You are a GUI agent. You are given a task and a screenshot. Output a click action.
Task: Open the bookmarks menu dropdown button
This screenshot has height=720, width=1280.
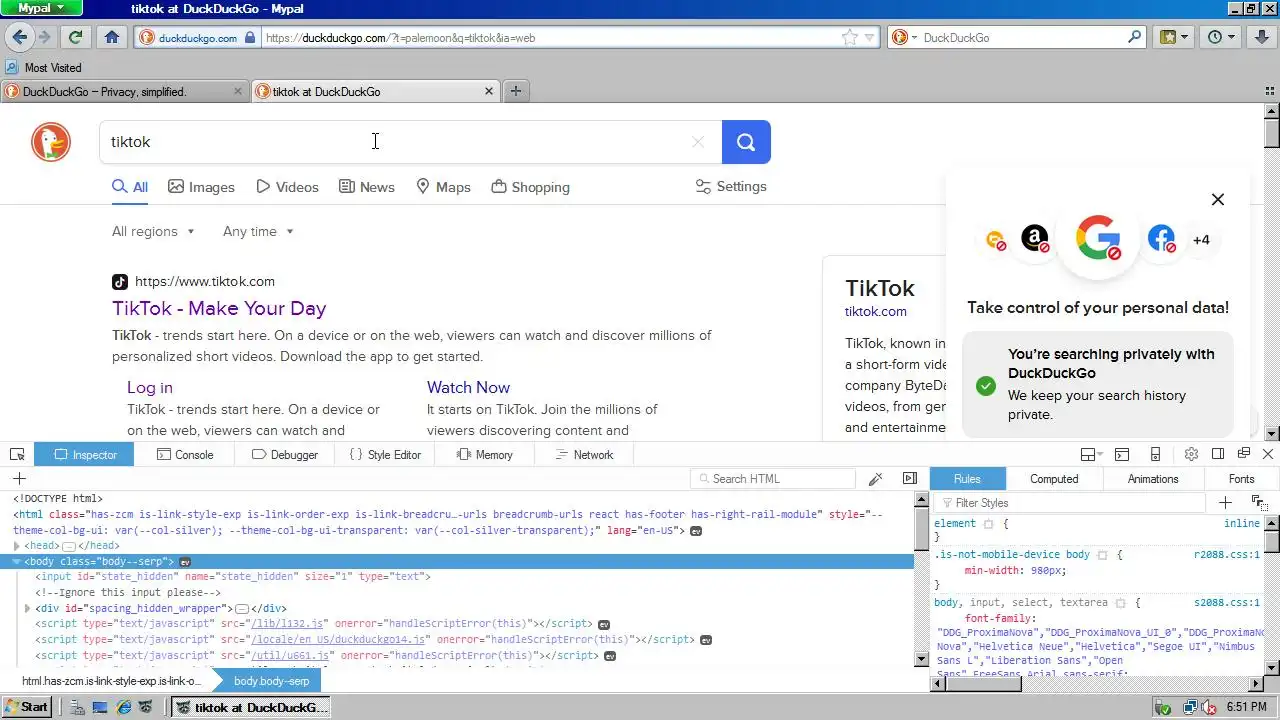coord(1175,37)
